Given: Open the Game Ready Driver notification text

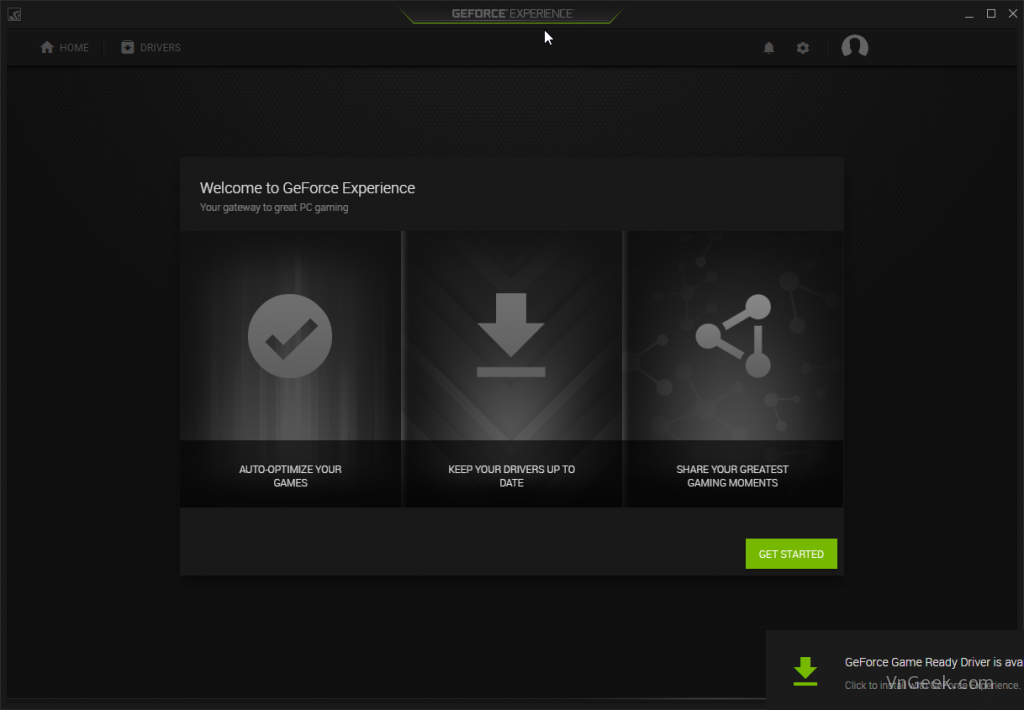Looking at the screenshot, I should click(933, 662).
